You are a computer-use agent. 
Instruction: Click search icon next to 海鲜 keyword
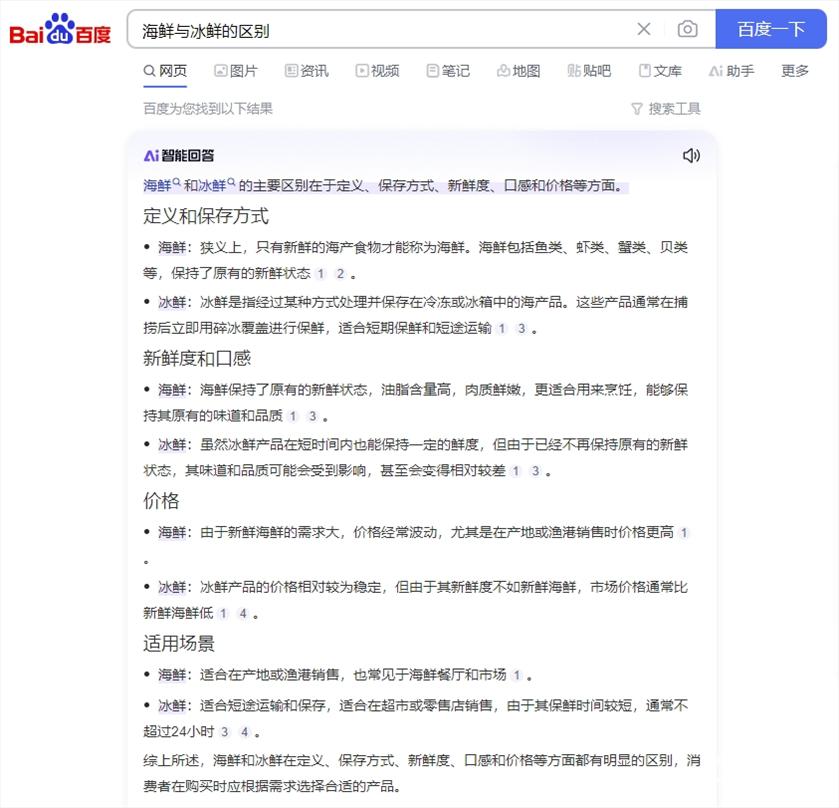coord(177,183)
